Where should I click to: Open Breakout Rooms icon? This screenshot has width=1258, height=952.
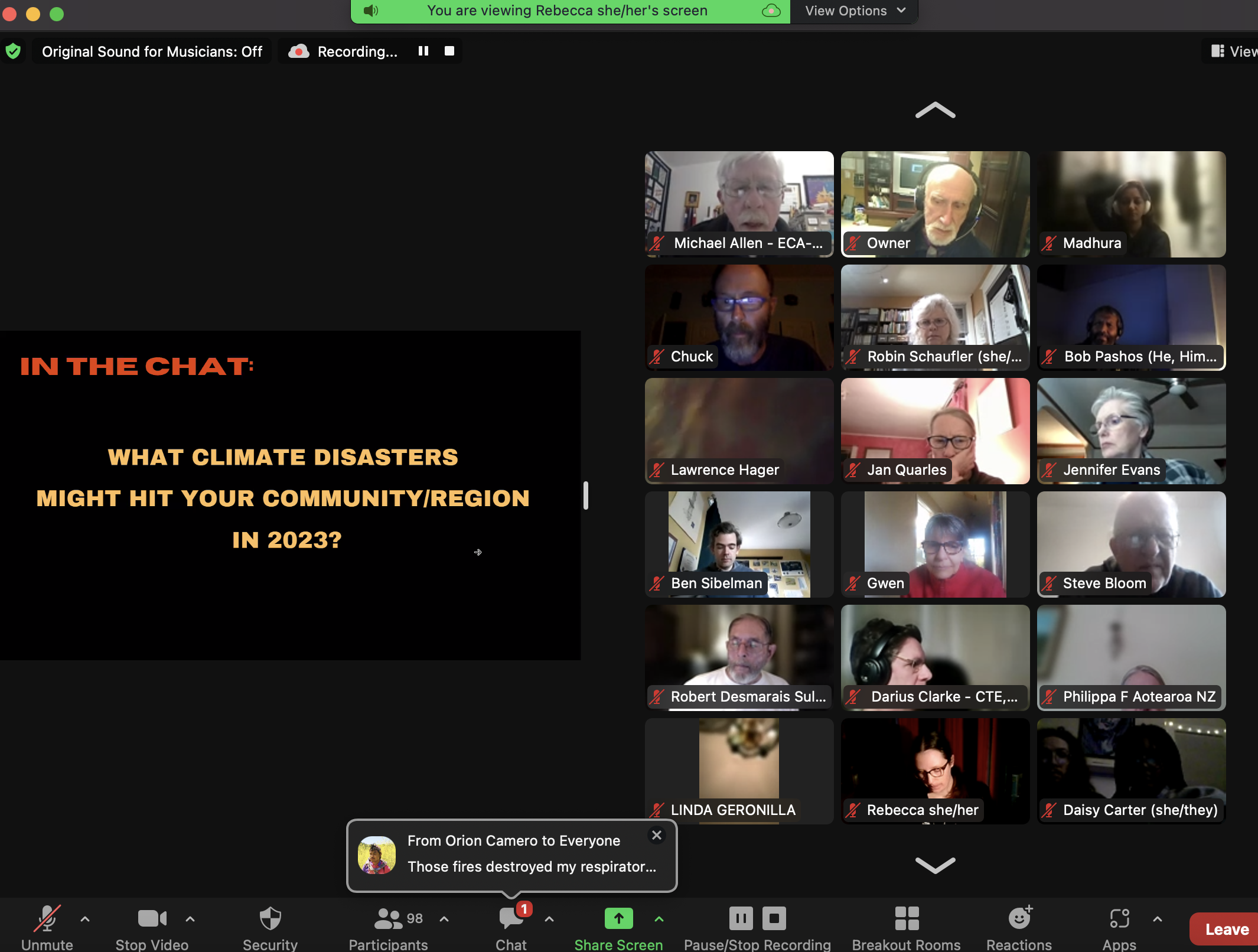(907, 918)
